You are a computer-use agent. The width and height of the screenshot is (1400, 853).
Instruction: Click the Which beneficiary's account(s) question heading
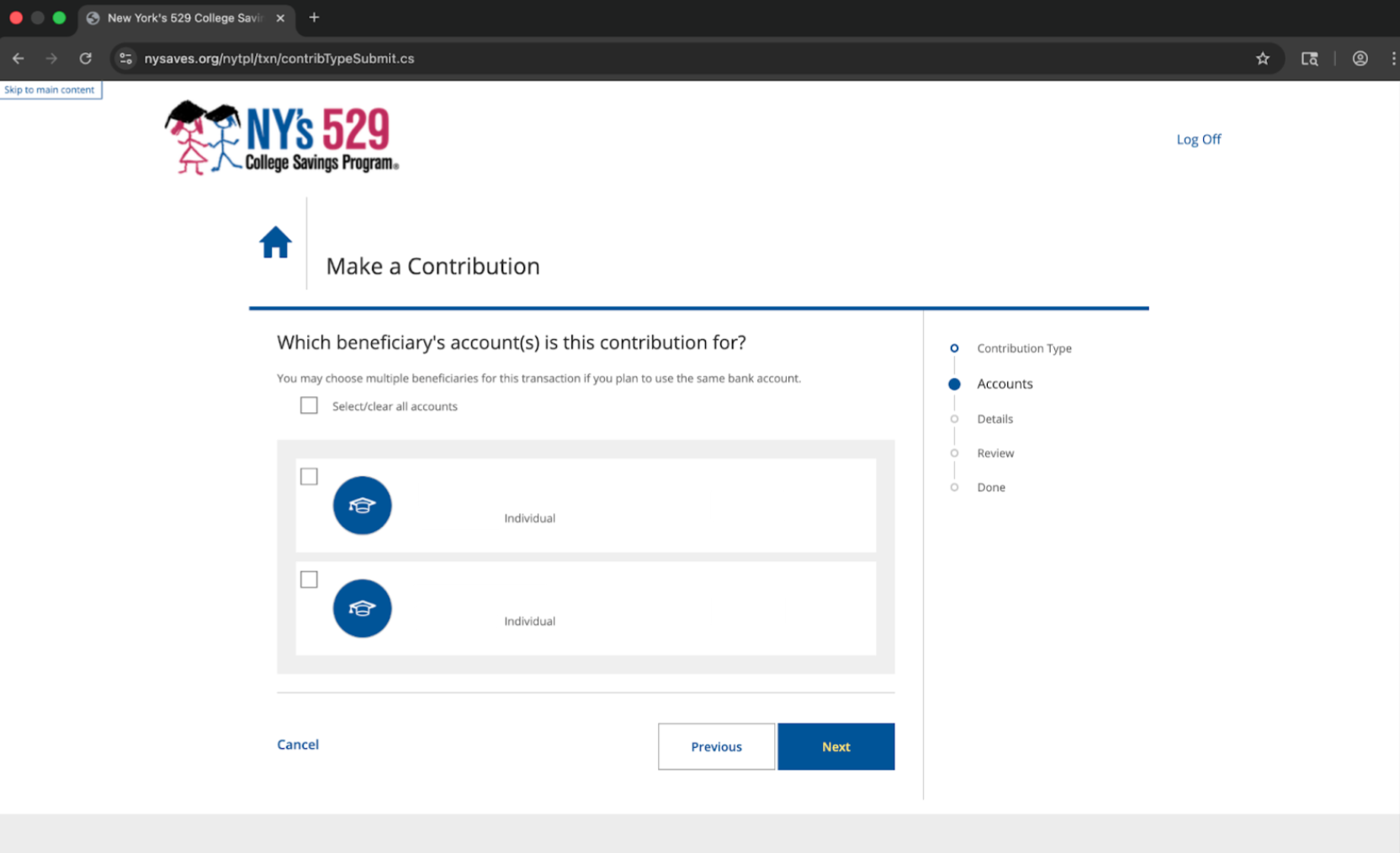pyautogui.click(x=512, y=342)
